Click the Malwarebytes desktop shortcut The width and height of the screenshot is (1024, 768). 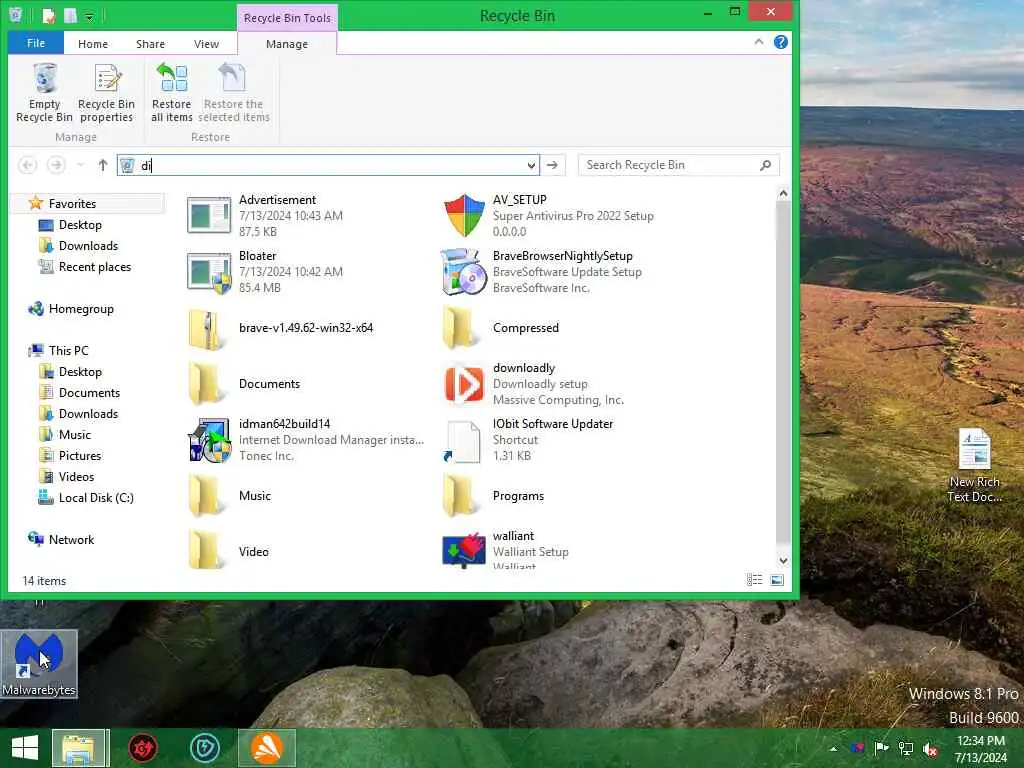coord(39,664)
